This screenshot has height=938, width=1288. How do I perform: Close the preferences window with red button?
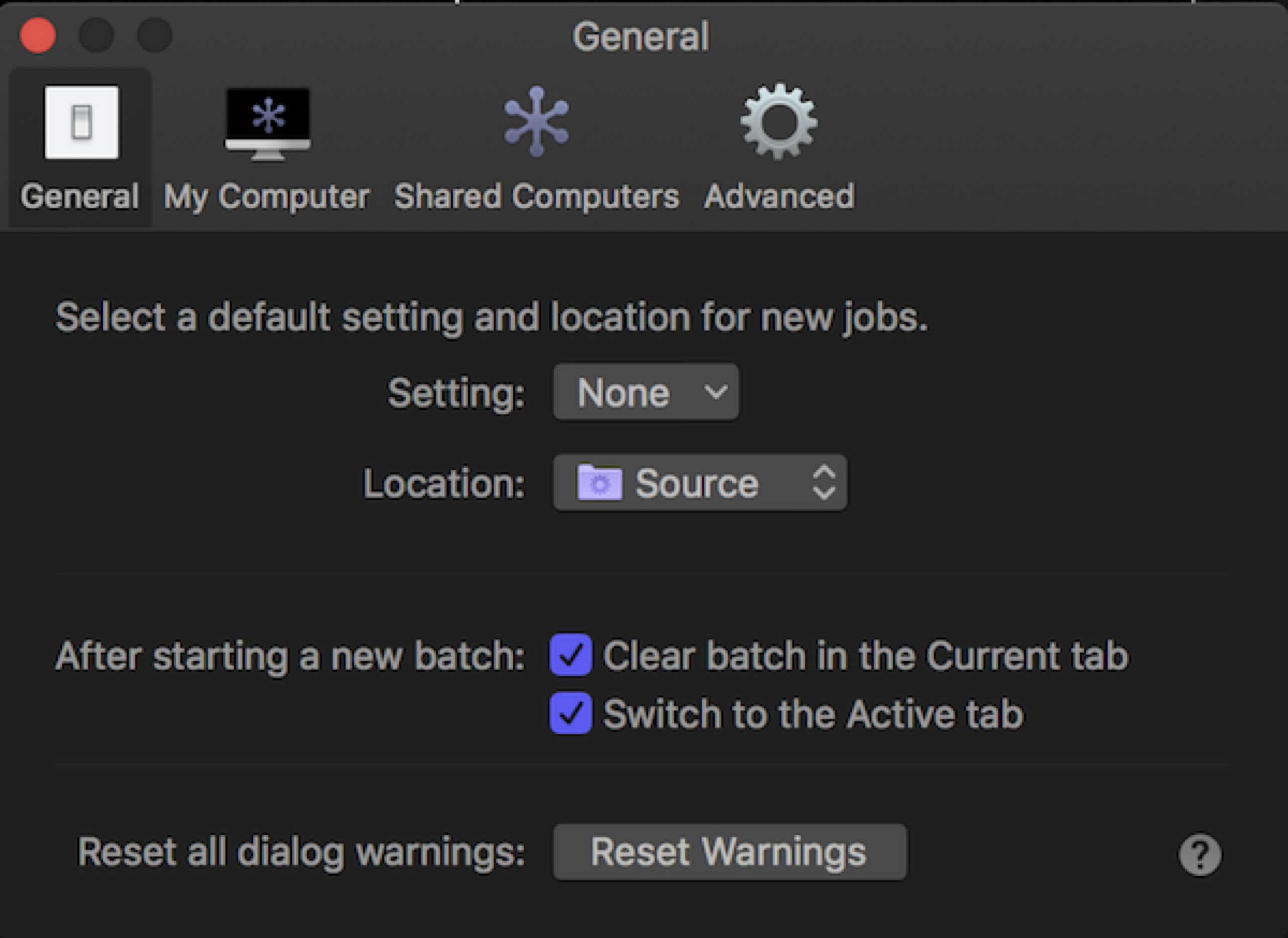pos(38,35)
